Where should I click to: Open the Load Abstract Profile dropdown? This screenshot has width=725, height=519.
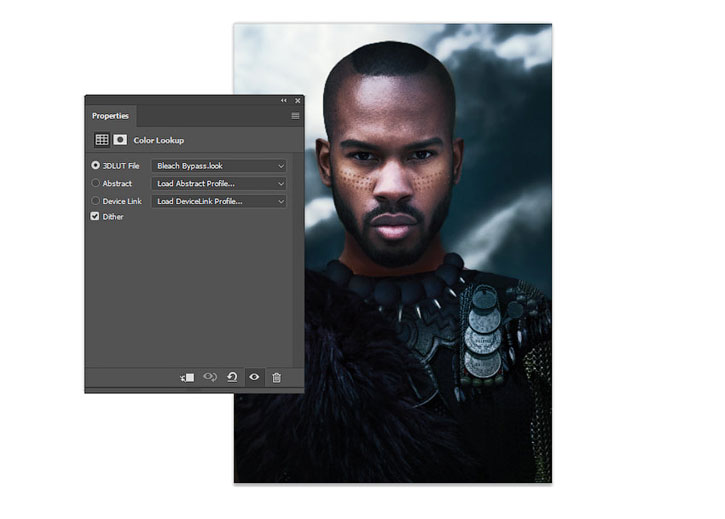coord(219,184)
